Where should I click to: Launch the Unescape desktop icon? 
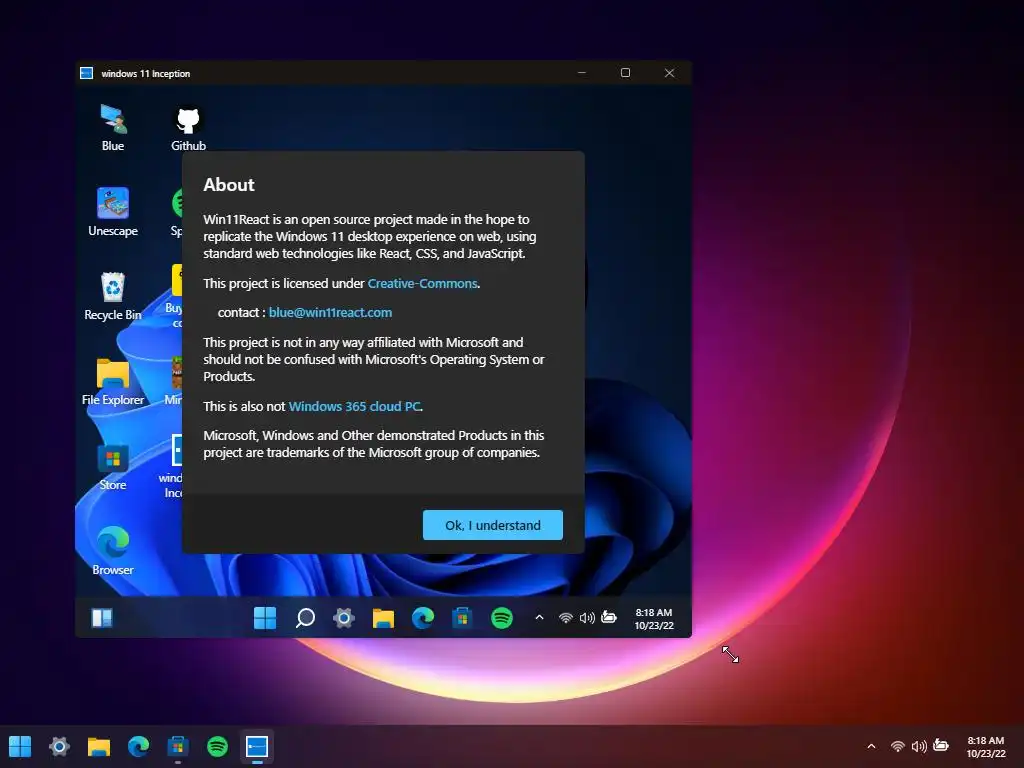113,212
